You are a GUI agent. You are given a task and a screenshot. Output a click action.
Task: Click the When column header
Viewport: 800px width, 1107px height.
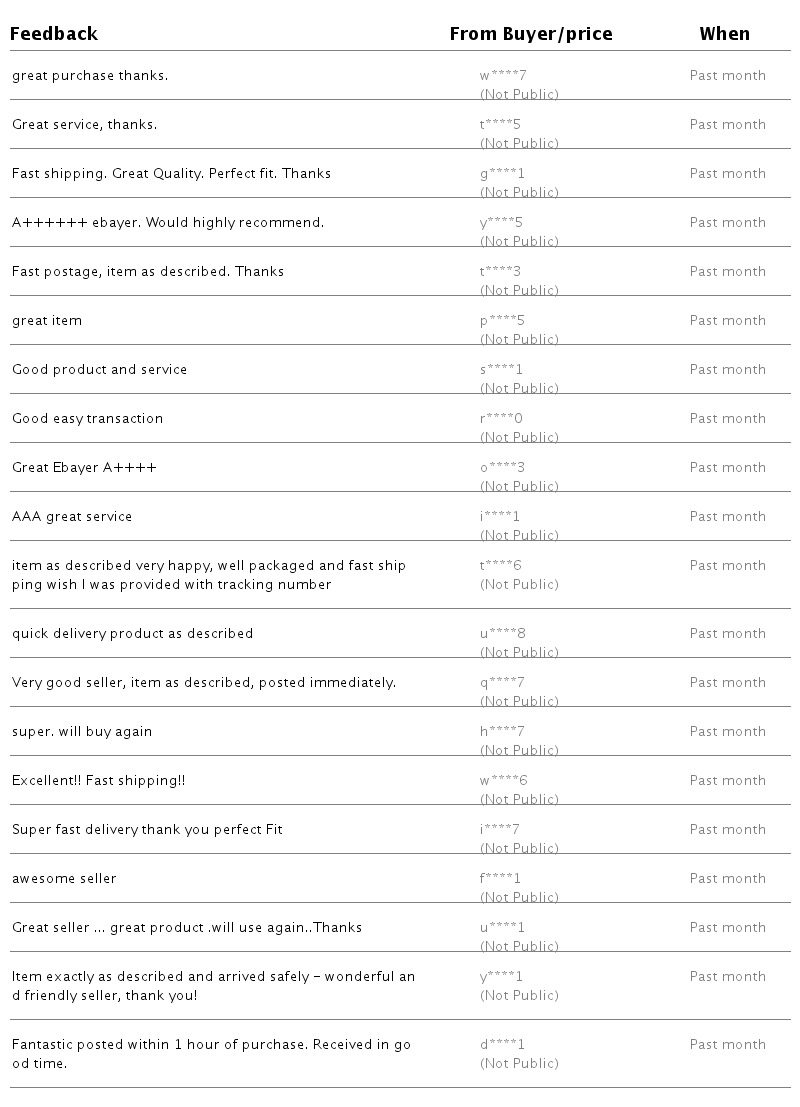pyautogui.click(x=724, y=34)
